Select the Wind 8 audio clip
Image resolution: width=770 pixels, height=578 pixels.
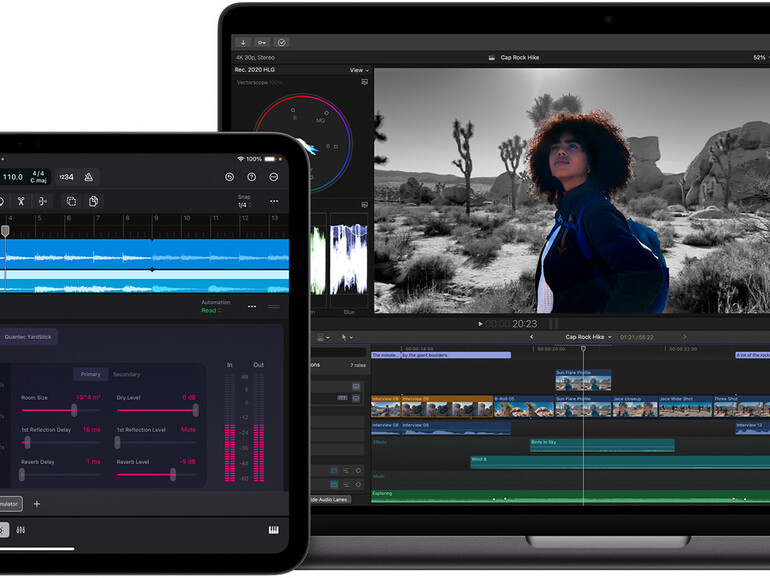coord(620,463)
